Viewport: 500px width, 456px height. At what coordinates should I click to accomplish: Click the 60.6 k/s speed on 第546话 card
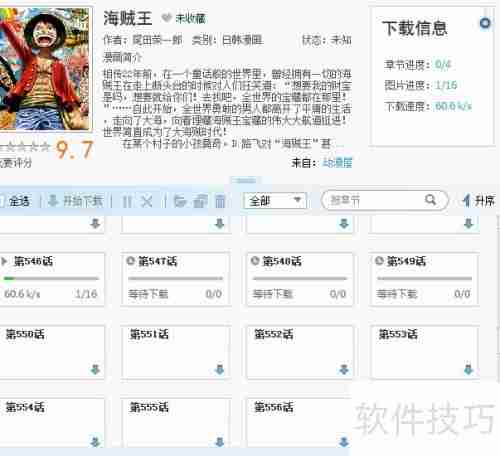pos(22,294)
